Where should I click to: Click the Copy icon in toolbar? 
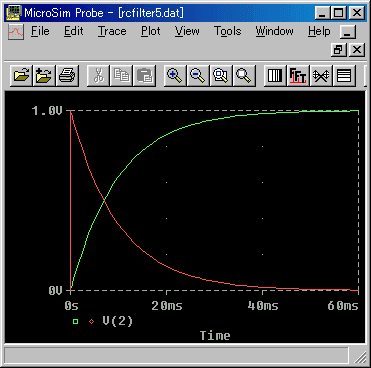121,75
